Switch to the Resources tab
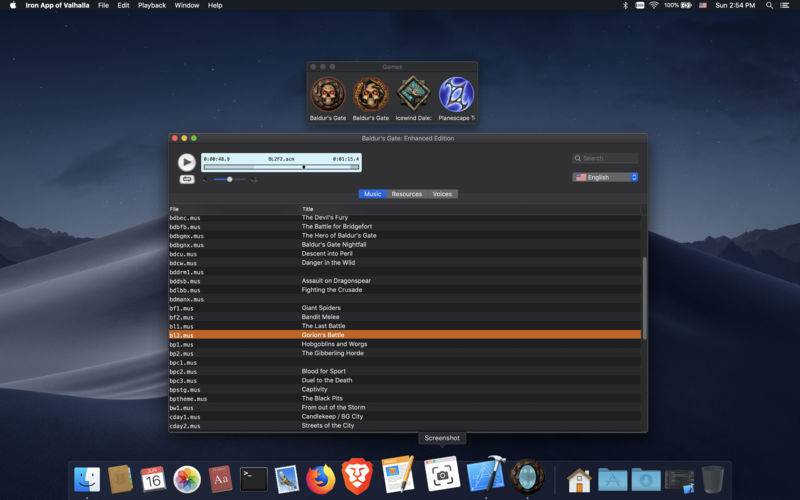Screen dimensions: 800x500 point(407,194)
